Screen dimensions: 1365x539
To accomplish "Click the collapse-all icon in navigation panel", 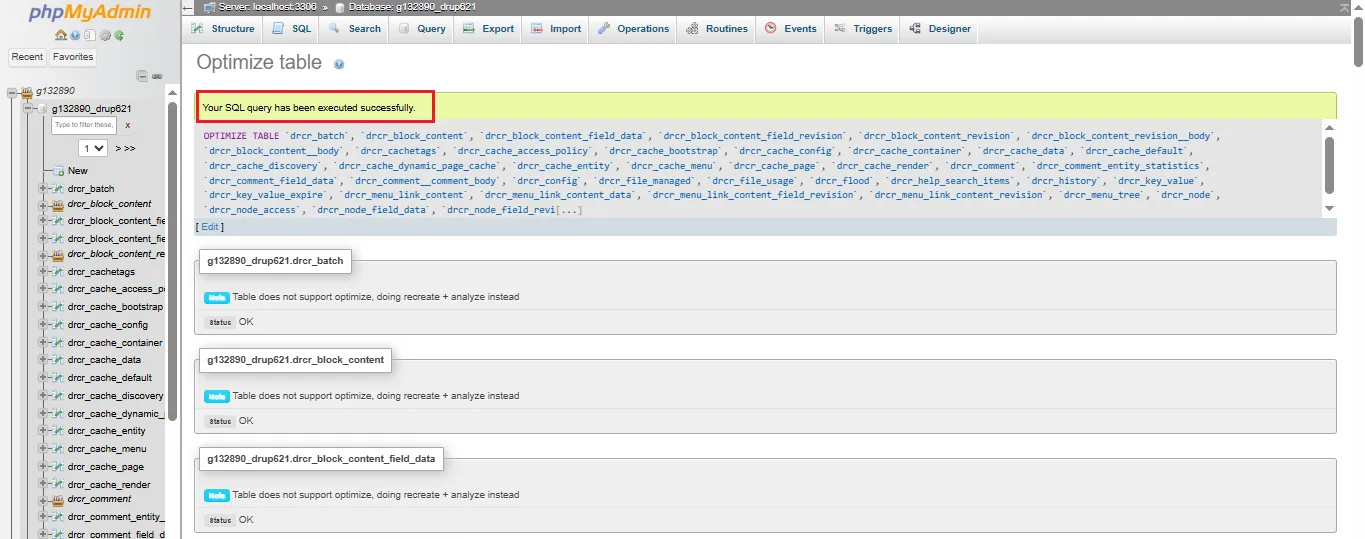I will coord(142,76).
